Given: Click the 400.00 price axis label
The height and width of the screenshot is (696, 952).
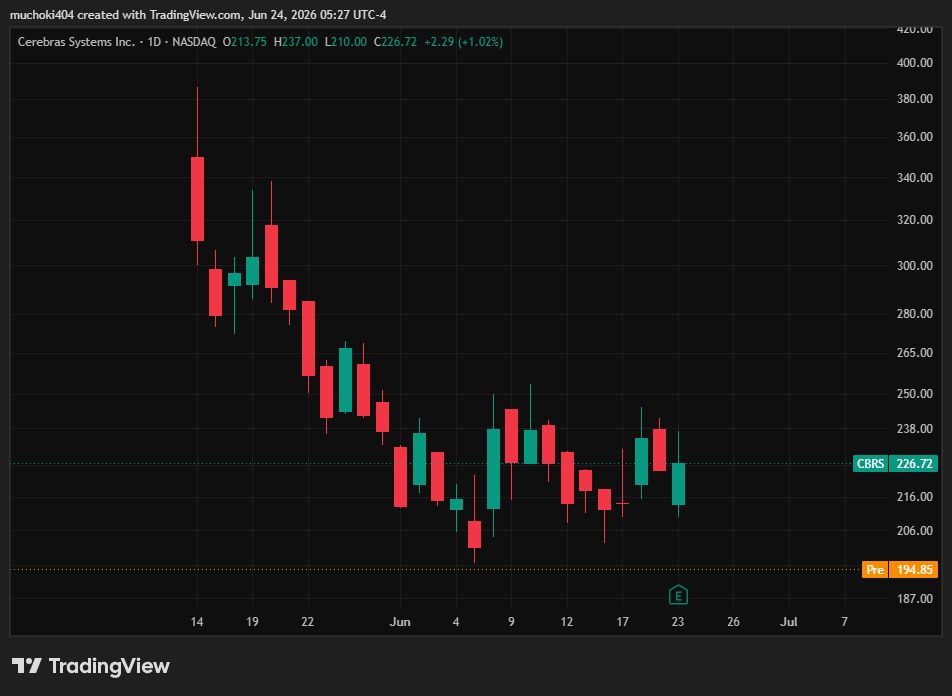Looking at the screenshot, I should [x=914, y=63].
